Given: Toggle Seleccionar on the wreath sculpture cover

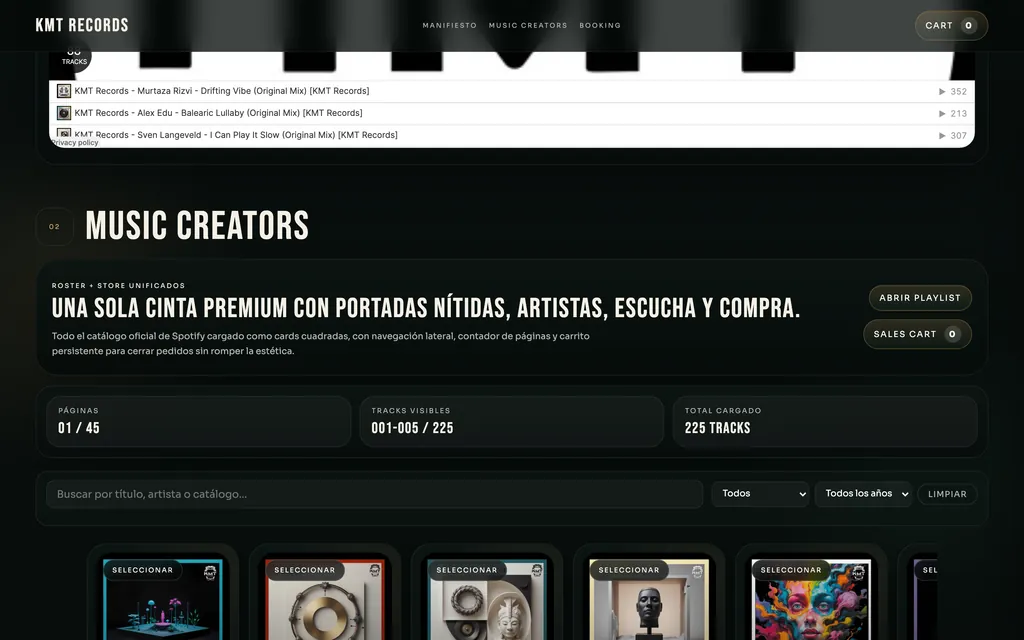Looking at the screenshot, I should [x=466, y=570].
